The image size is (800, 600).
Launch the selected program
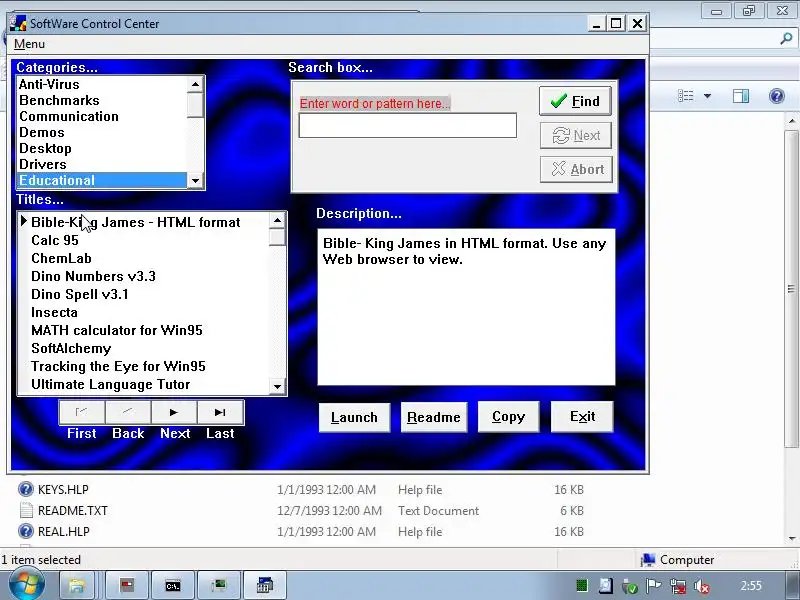click(355, 417)
